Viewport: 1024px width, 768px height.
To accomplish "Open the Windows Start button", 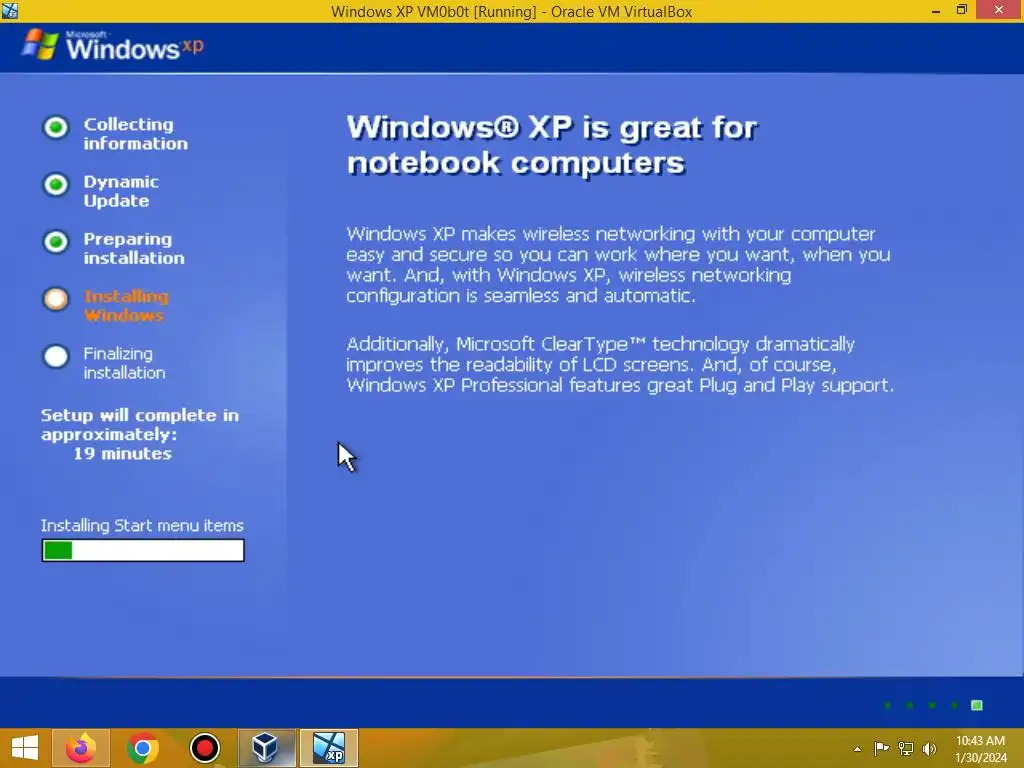I will click(25, 748).
